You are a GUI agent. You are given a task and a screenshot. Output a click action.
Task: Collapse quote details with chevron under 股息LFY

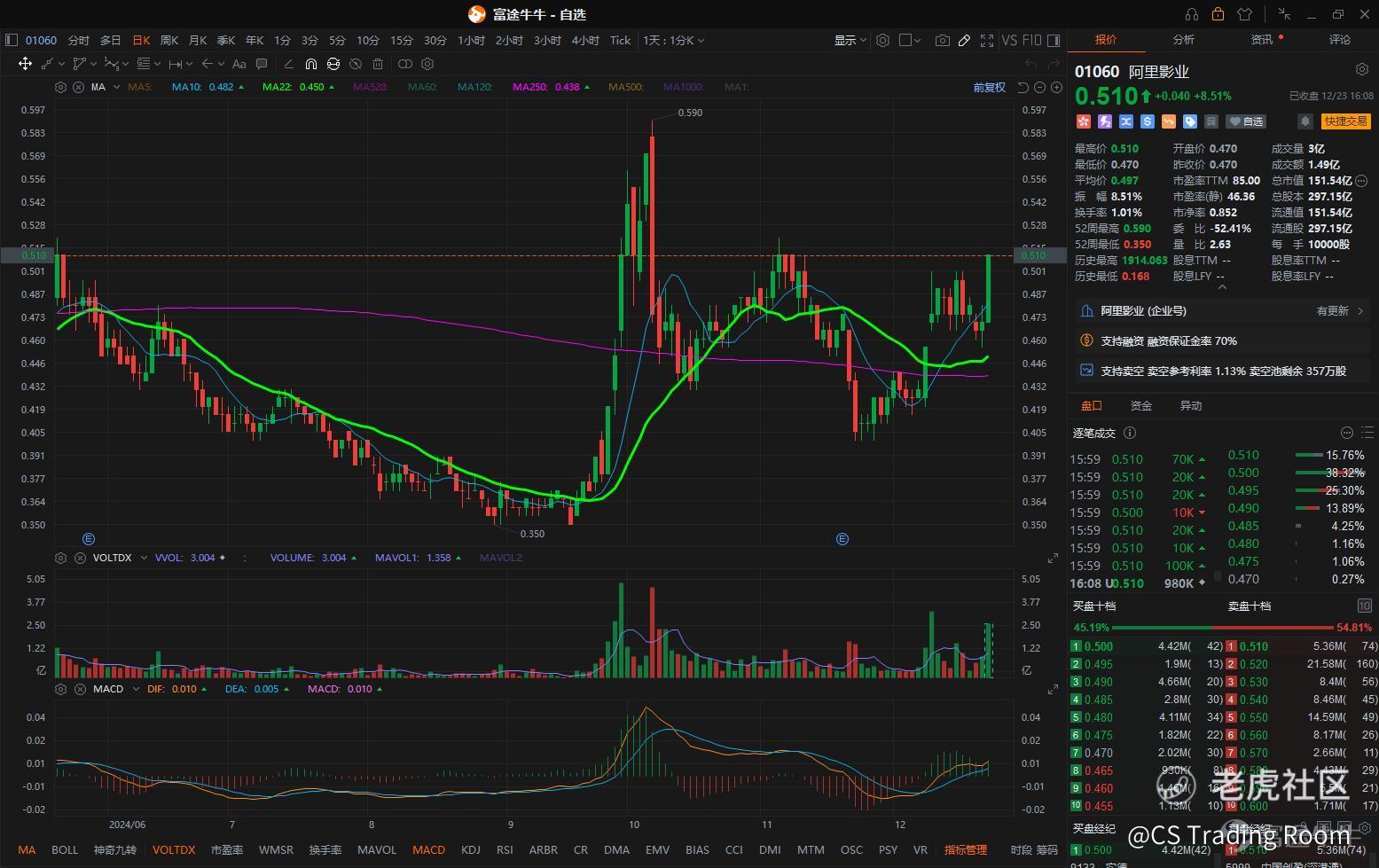1221,287
